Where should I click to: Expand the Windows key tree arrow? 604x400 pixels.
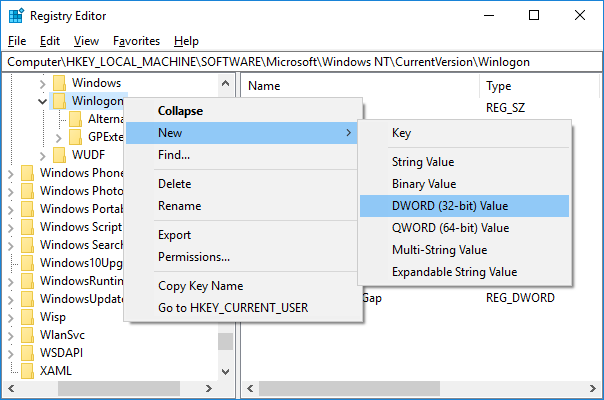[42, 83]
